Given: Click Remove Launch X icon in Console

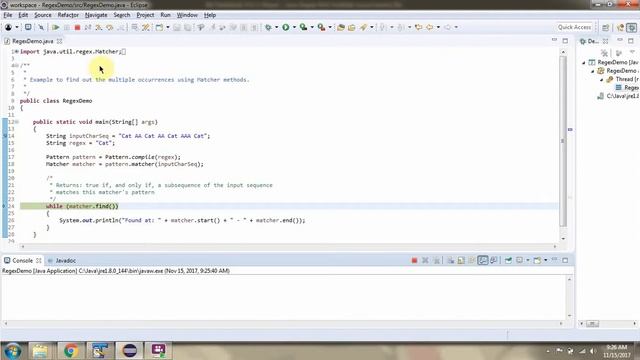Looking at the screenshot, I should (425, 260).
